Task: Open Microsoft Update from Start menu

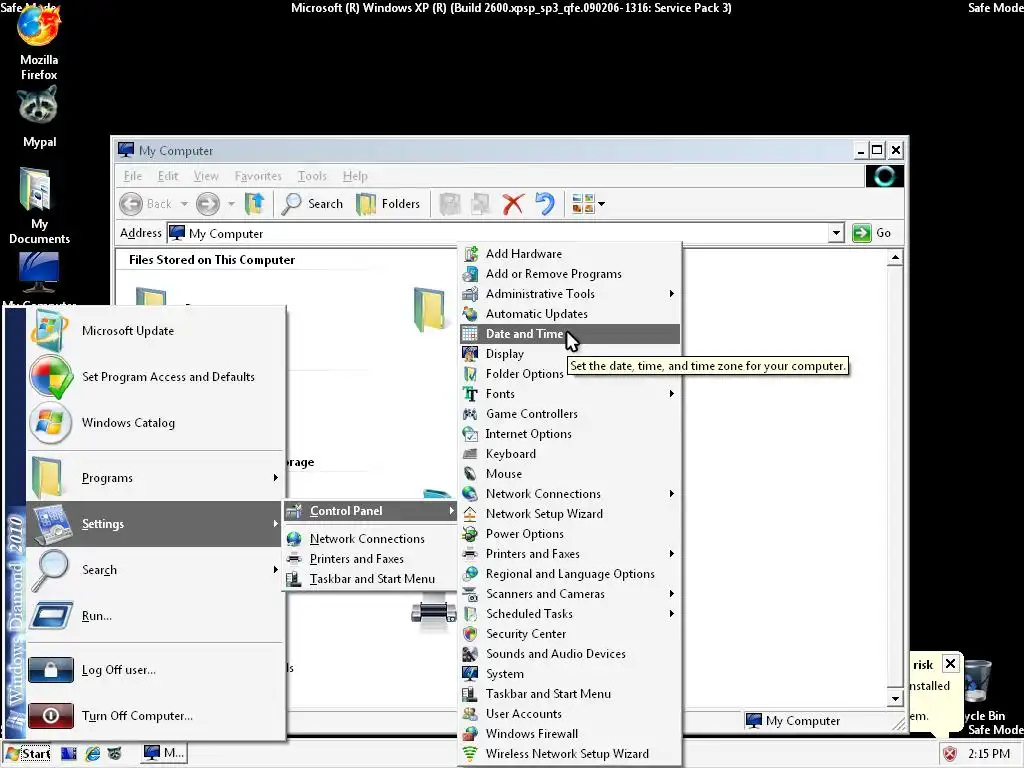Action: click(x=155, y=331)
